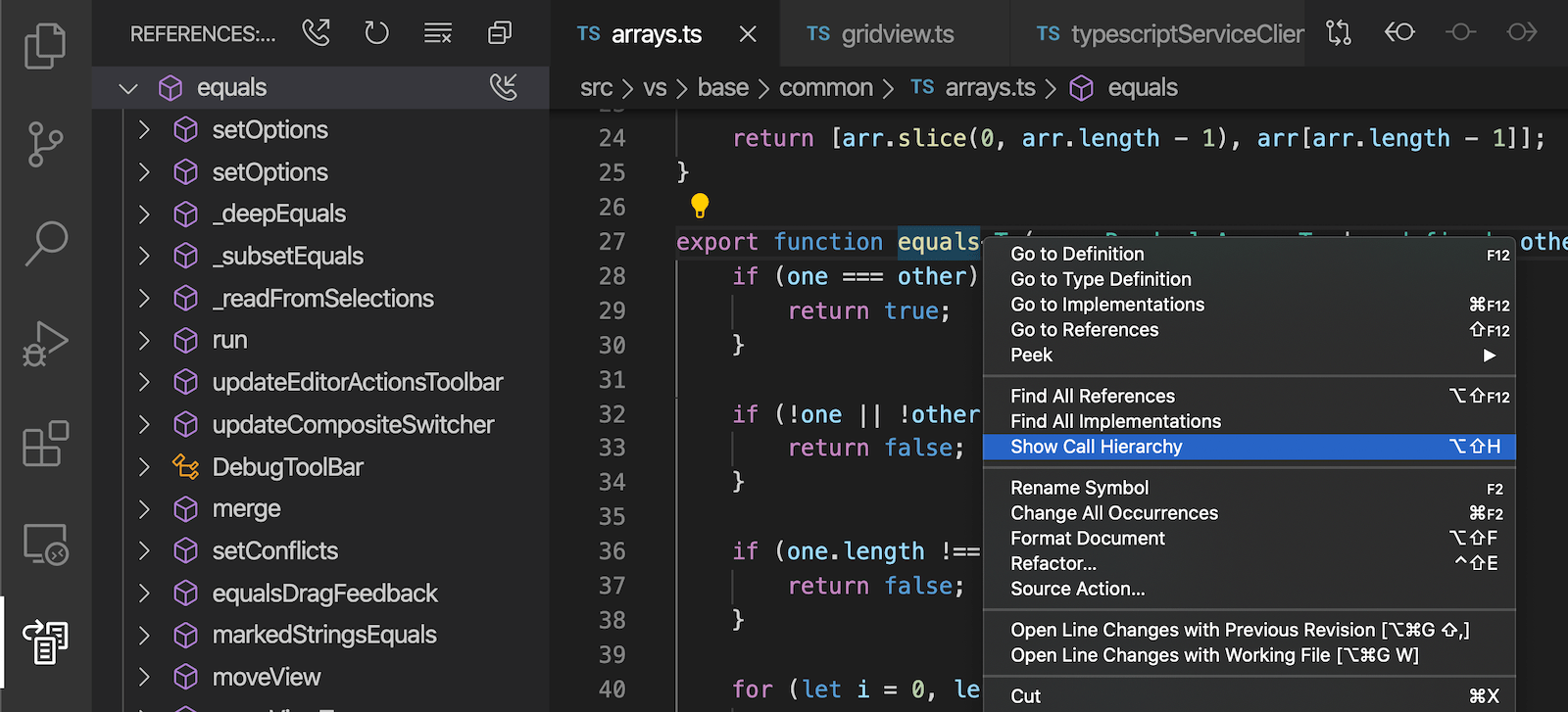Open the Extensions view

click(45, 444)
